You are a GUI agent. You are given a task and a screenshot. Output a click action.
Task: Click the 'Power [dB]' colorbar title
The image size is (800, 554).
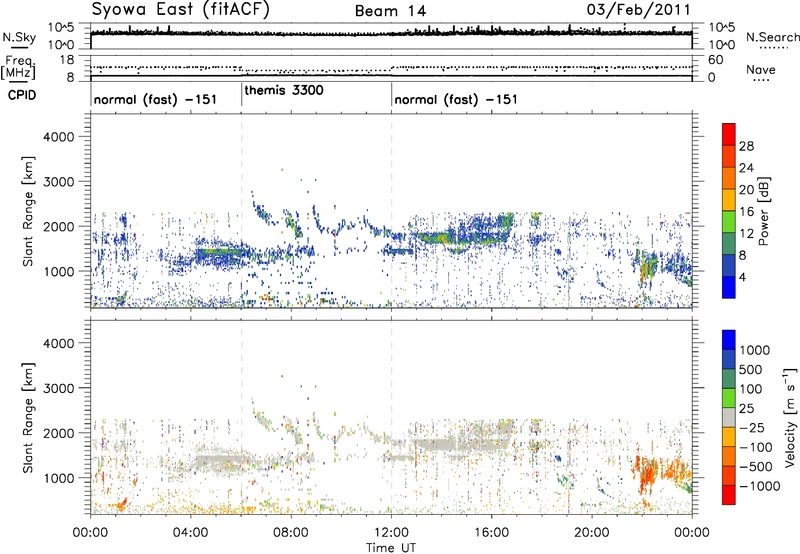click(764, 211)
